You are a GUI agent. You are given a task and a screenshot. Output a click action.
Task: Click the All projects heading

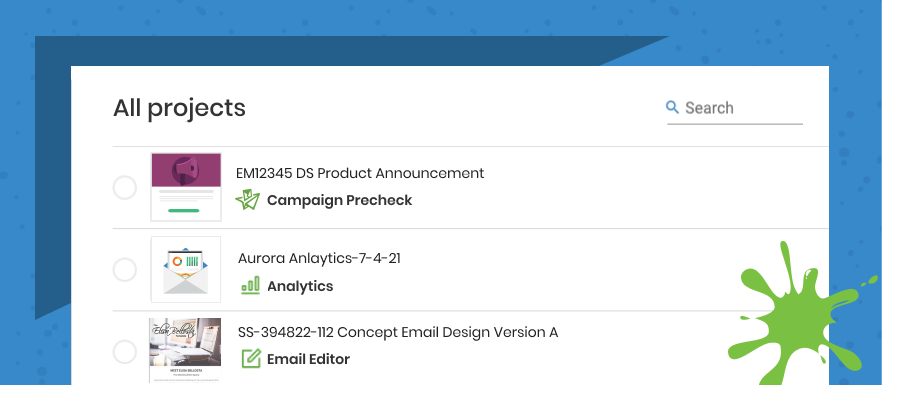(179, 108)
